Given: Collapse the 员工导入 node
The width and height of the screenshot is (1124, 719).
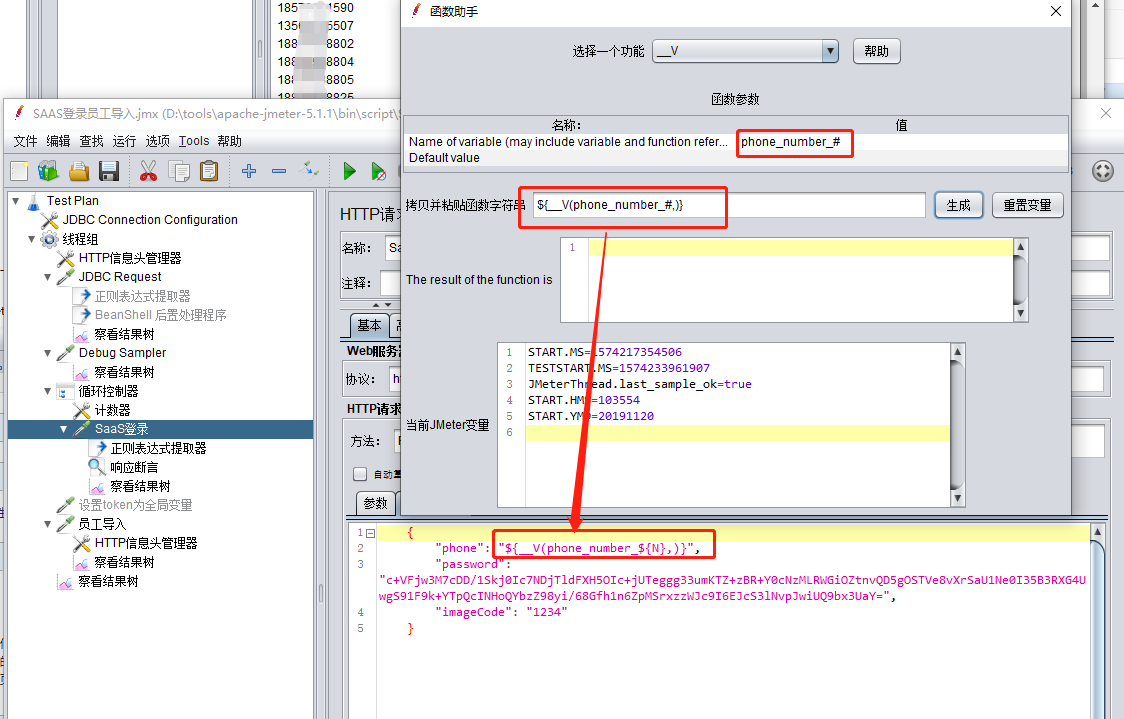Looking at the screenshot, I should (47, 524).
